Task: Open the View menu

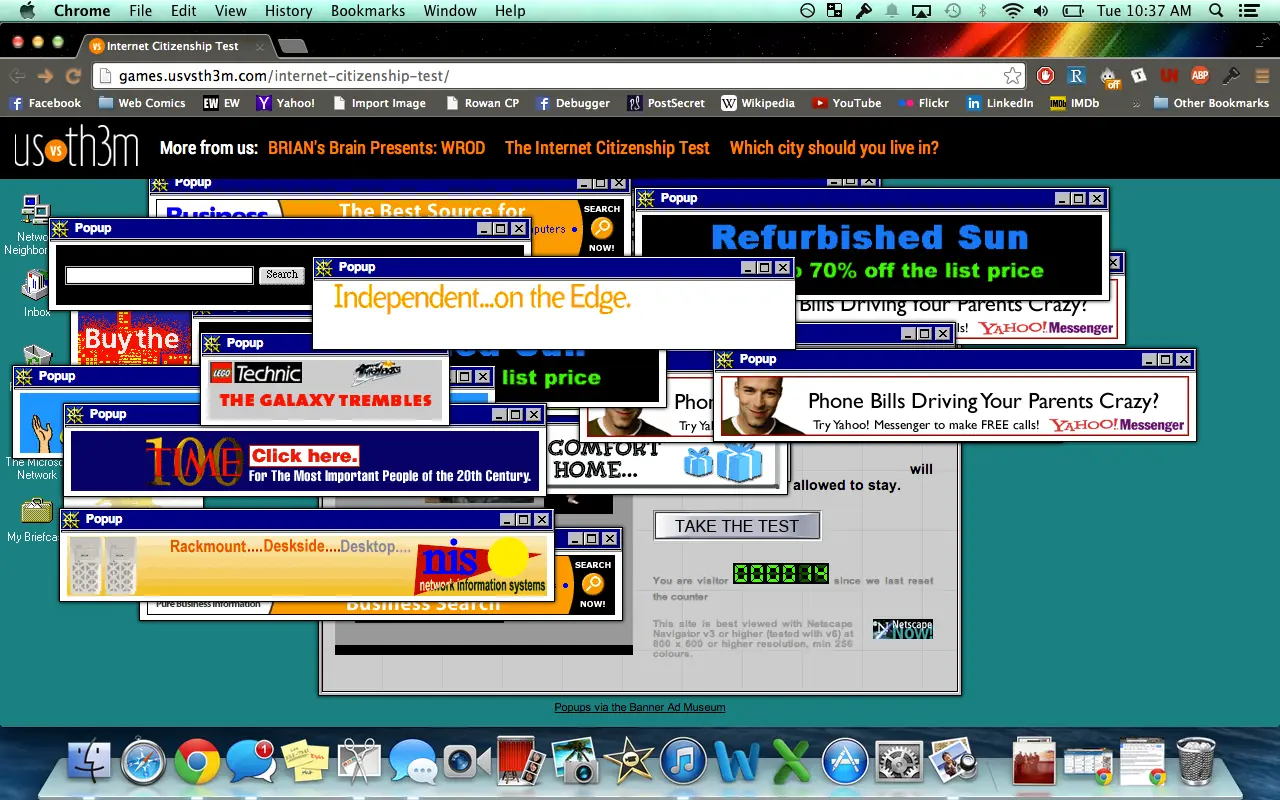Action: tap(230, 11)
